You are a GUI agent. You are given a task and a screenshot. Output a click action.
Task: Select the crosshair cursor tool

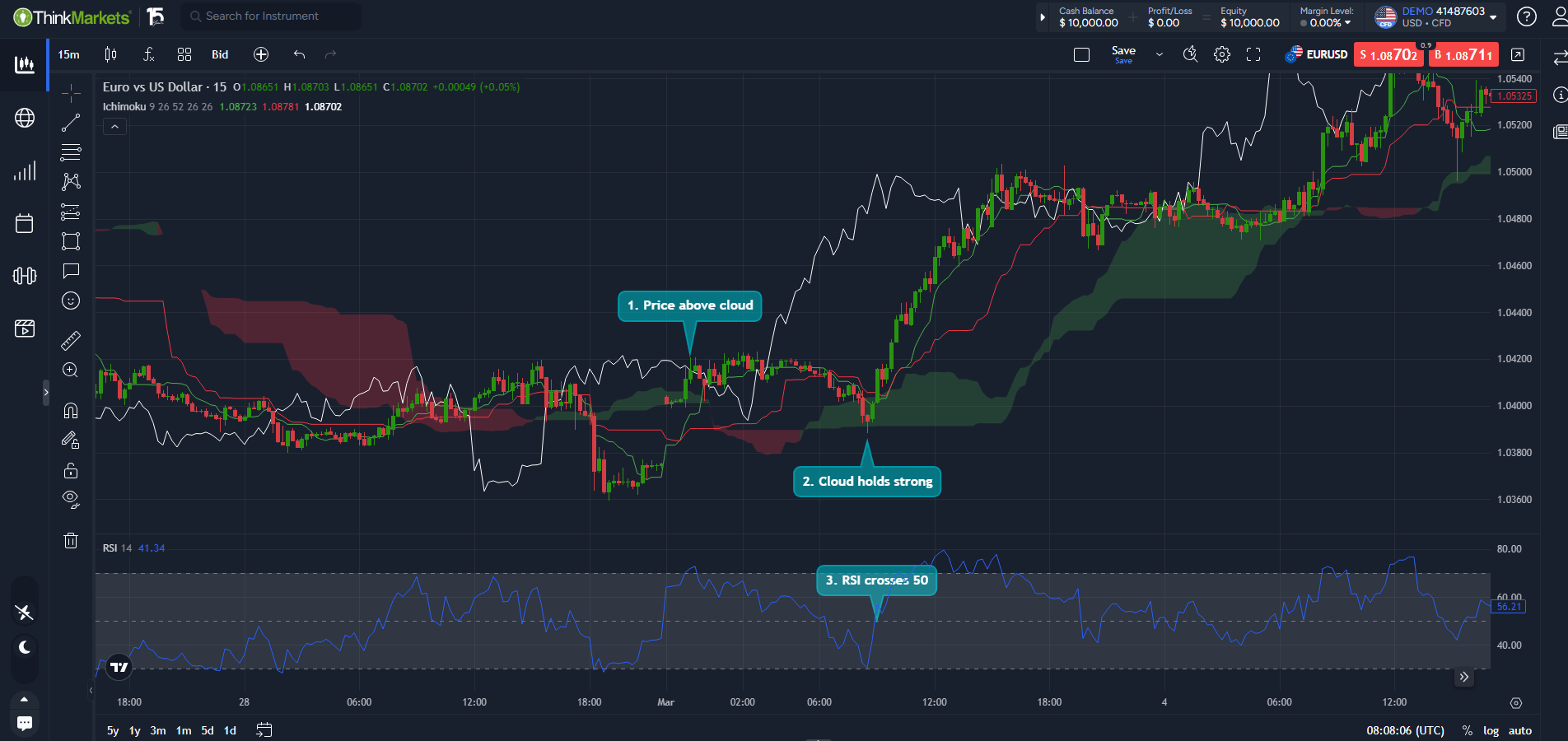pos(71,93)
